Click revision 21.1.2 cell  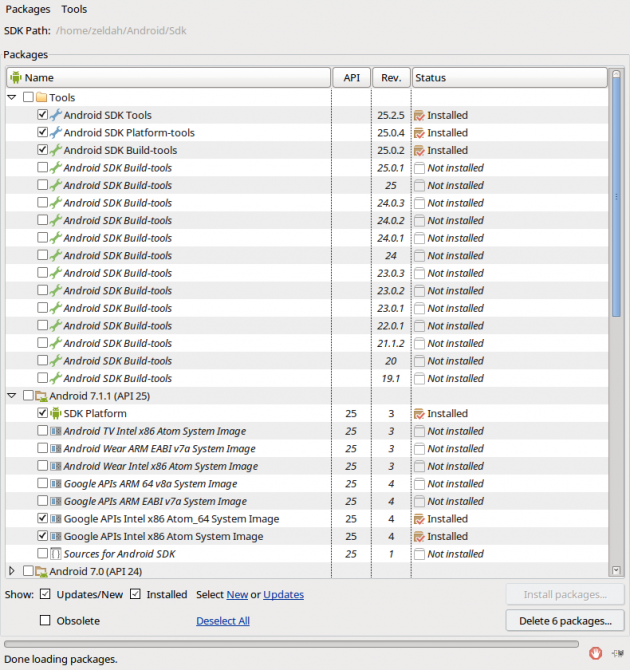tap(391, 343)
